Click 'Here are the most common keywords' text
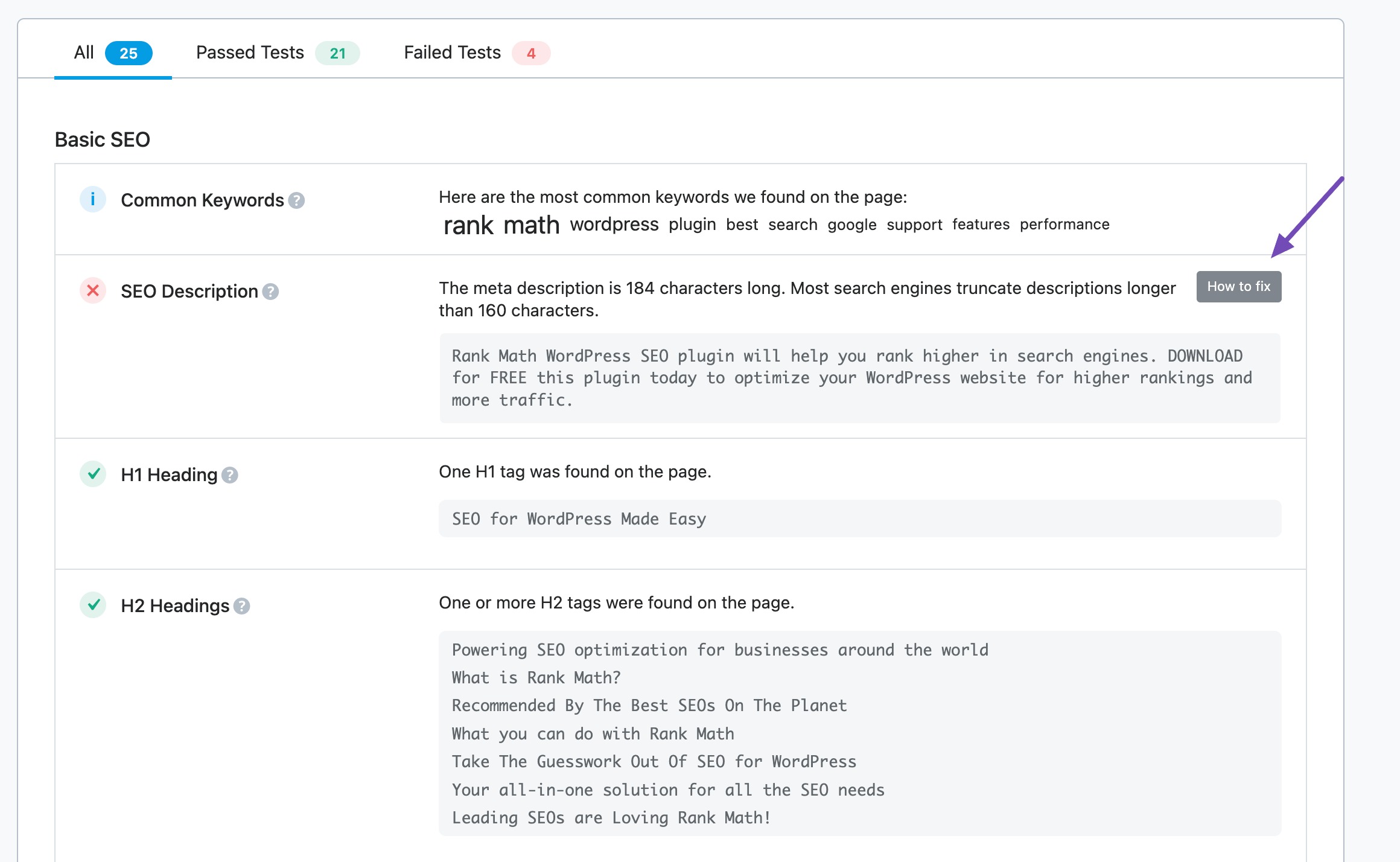The height and width of the screenshot is (862, 1400). tap(673, 197)
